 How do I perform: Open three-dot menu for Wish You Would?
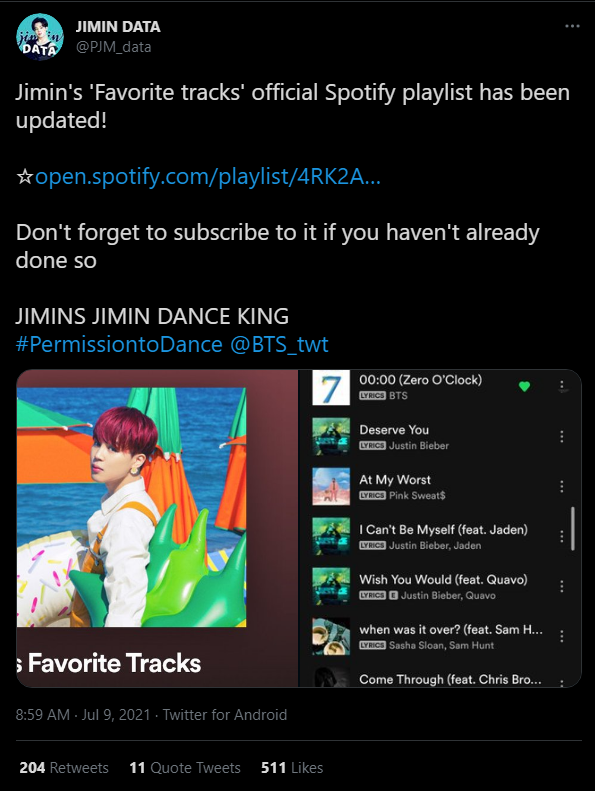(562, 586)
